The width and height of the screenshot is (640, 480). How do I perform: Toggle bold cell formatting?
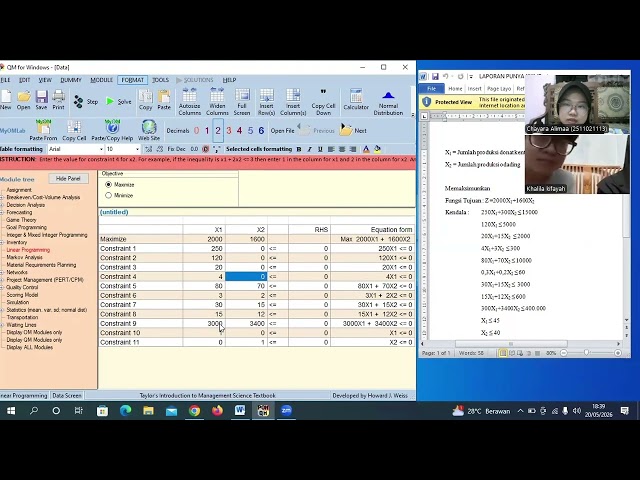coord(299,149)
